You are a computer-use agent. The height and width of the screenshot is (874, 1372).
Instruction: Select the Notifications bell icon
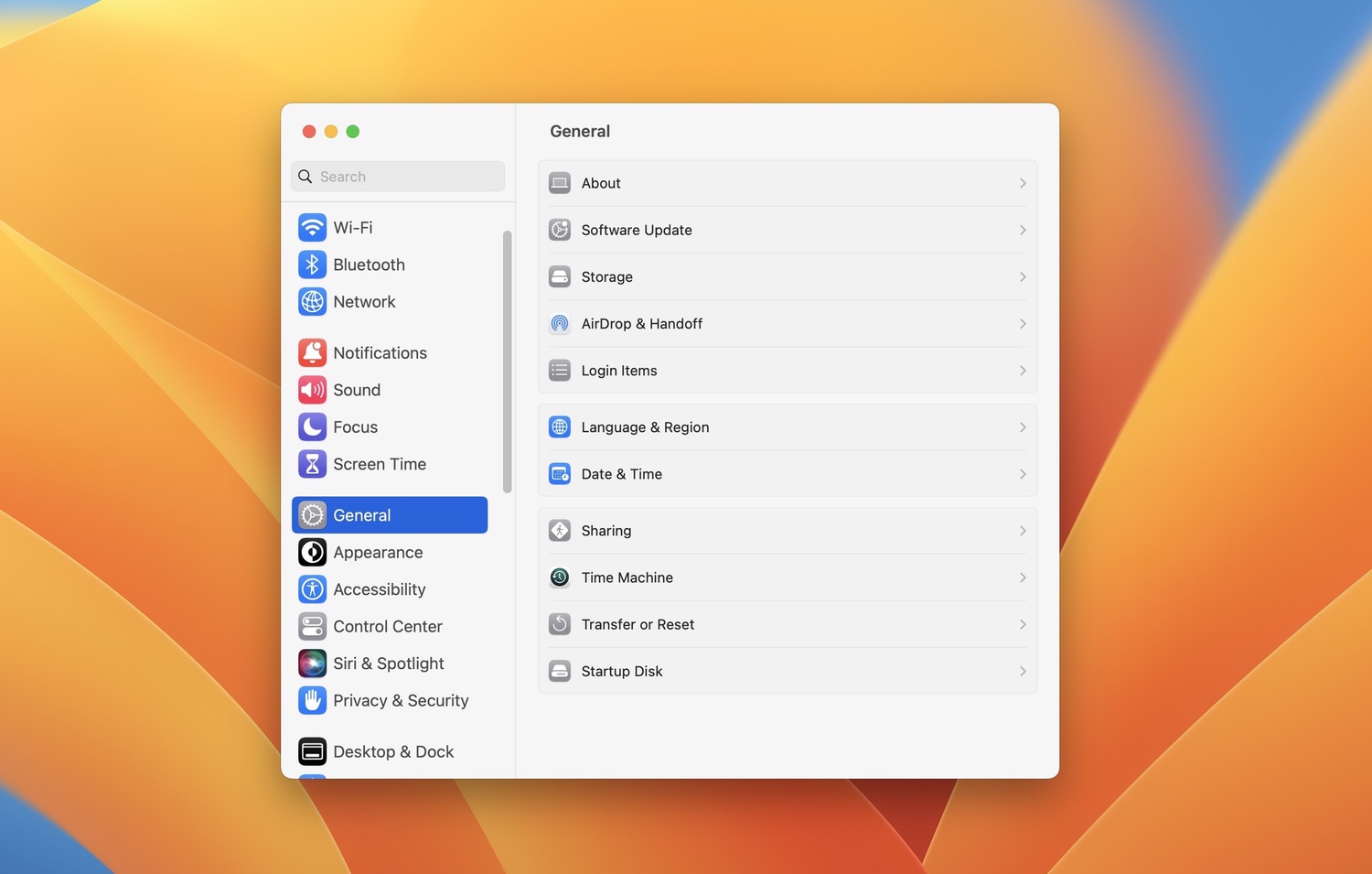pyautogui.click(x=312, y=352)
